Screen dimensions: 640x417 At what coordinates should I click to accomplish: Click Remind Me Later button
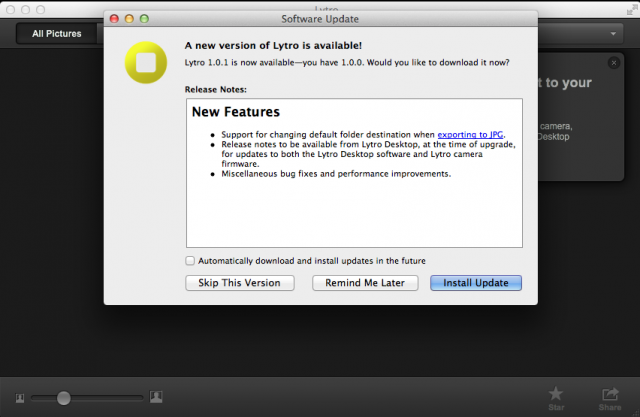pyautogui.click(x=365, y=283)
